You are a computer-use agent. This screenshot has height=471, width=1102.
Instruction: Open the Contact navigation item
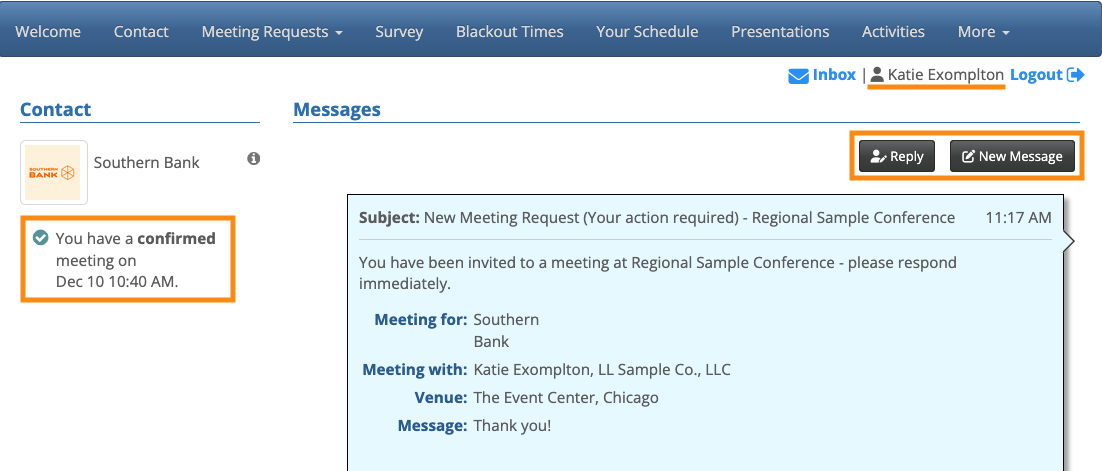141,32
